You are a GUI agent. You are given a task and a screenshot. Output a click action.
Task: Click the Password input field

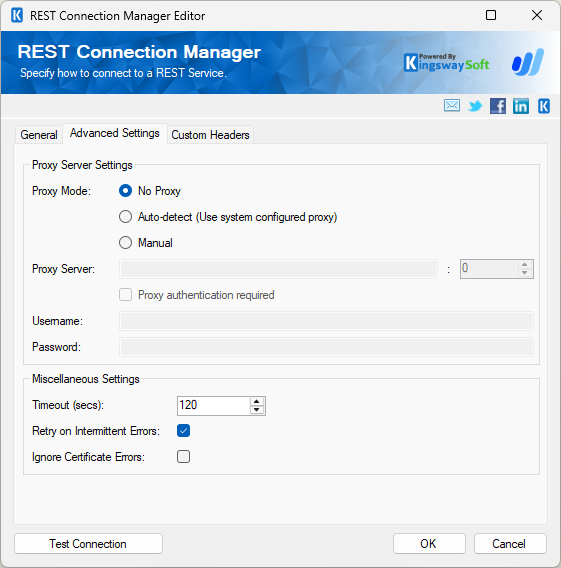(326, 347)
